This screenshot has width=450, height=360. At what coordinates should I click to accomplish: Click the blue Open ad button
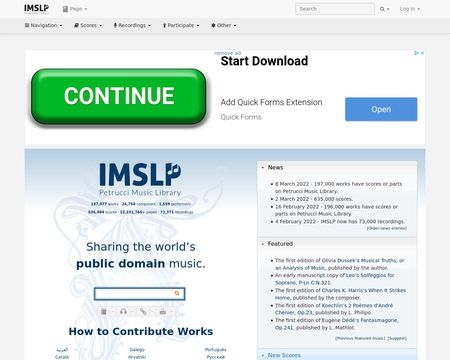click(381, 109)
